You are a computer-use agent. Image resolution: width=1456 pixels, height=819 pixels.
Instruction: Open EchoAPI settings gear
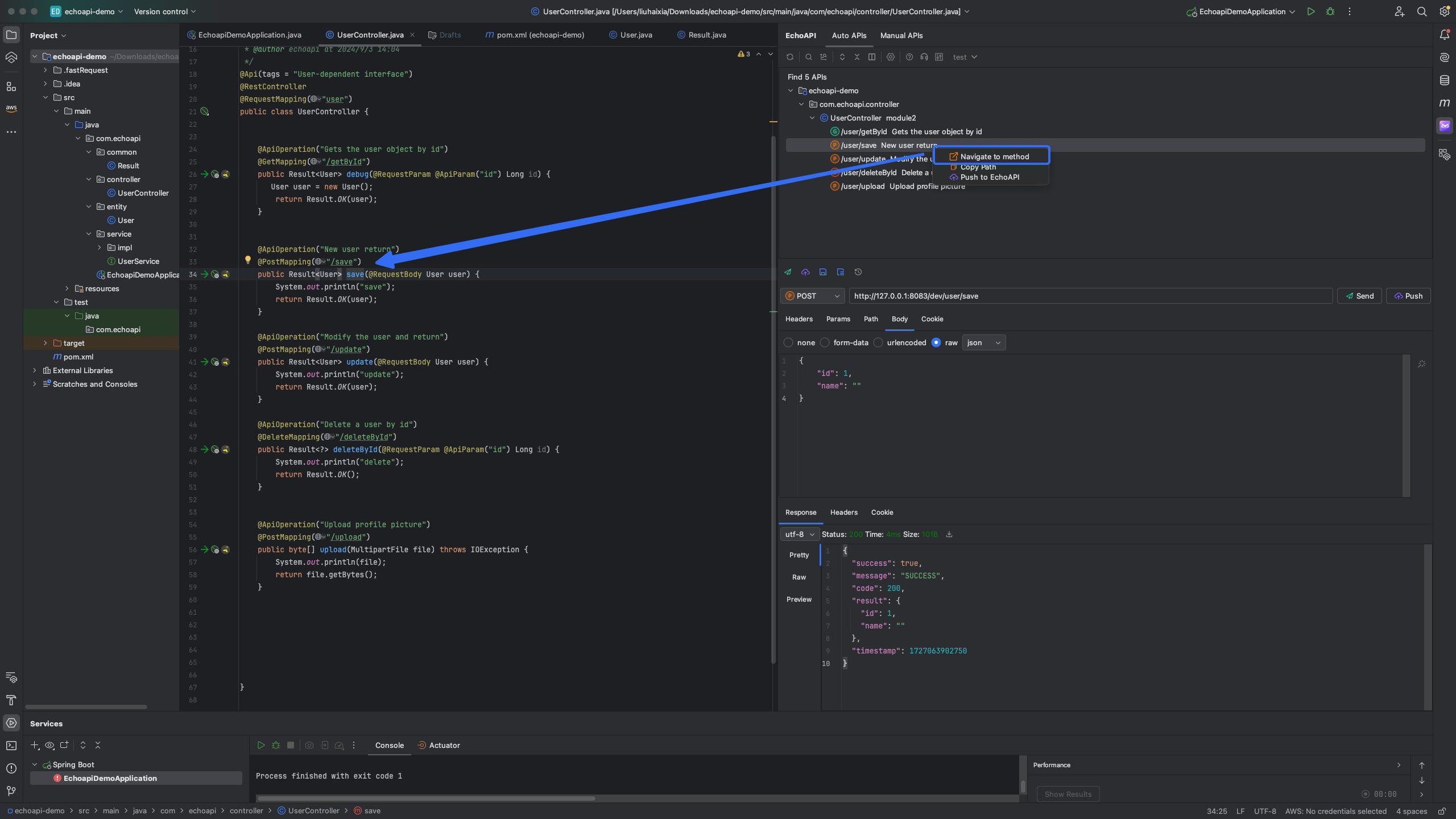891,57
